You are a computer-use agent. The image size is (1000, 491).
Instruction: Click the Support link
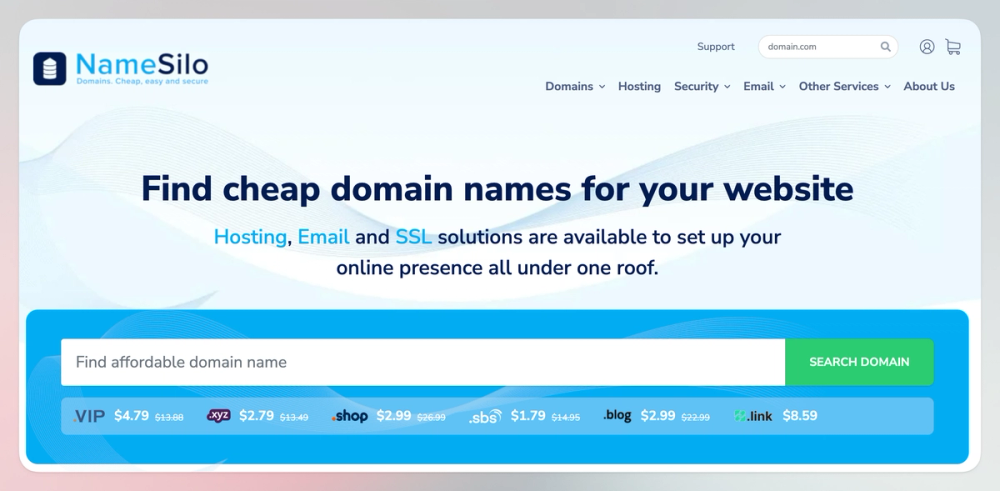point(716,47)
